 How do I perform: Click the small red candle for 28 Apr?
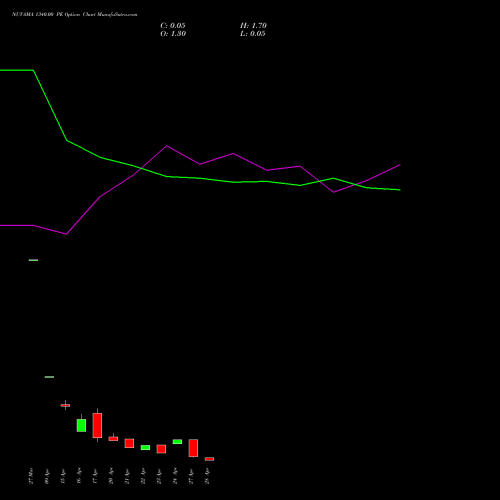[209, 459]
